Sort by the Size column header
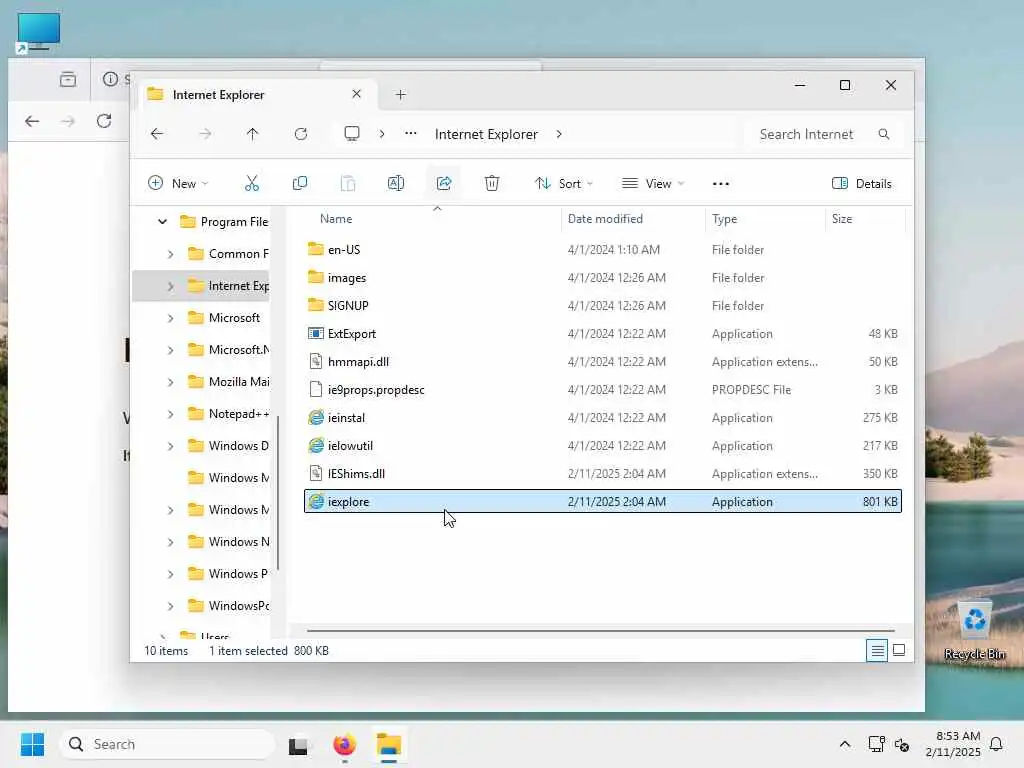This screenshot has height=768, width=1024. tap(842, 219)
